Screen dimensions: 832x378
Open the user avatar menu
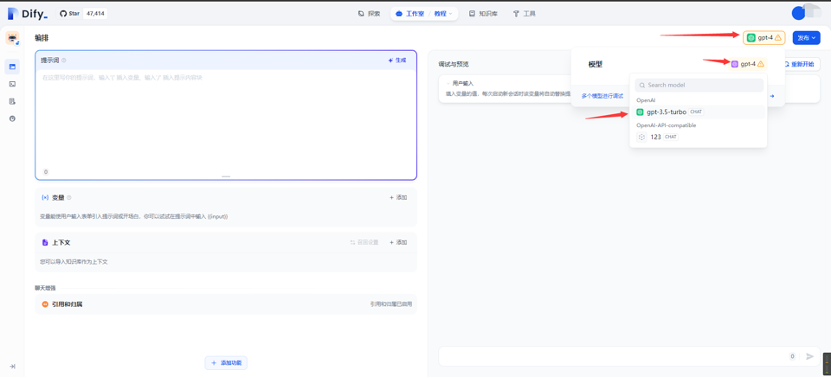(x=799, y=13)
